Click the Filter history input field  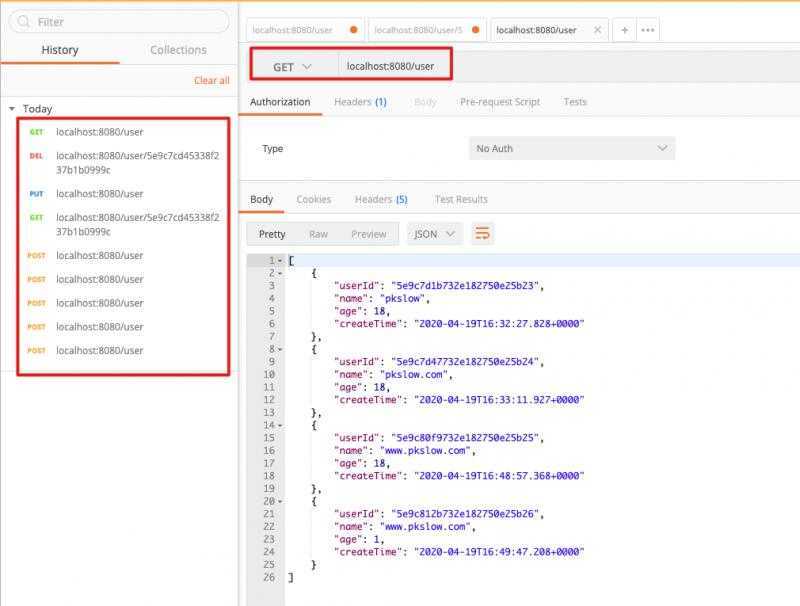point(119,21)
